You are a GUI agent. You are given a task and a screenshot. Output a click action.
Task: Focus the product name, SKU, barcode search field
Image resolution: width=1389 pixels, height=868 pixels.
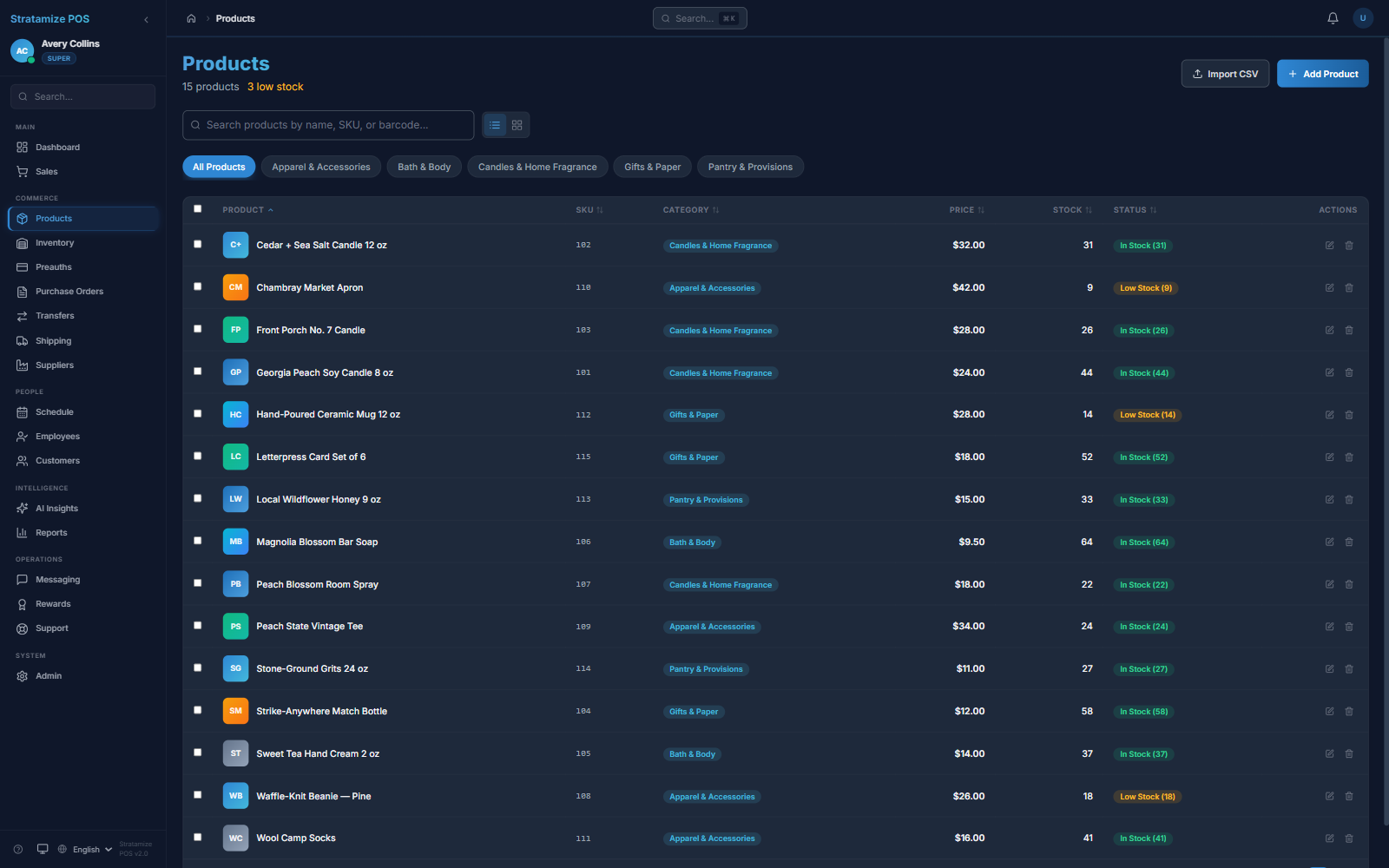(328, 125)
